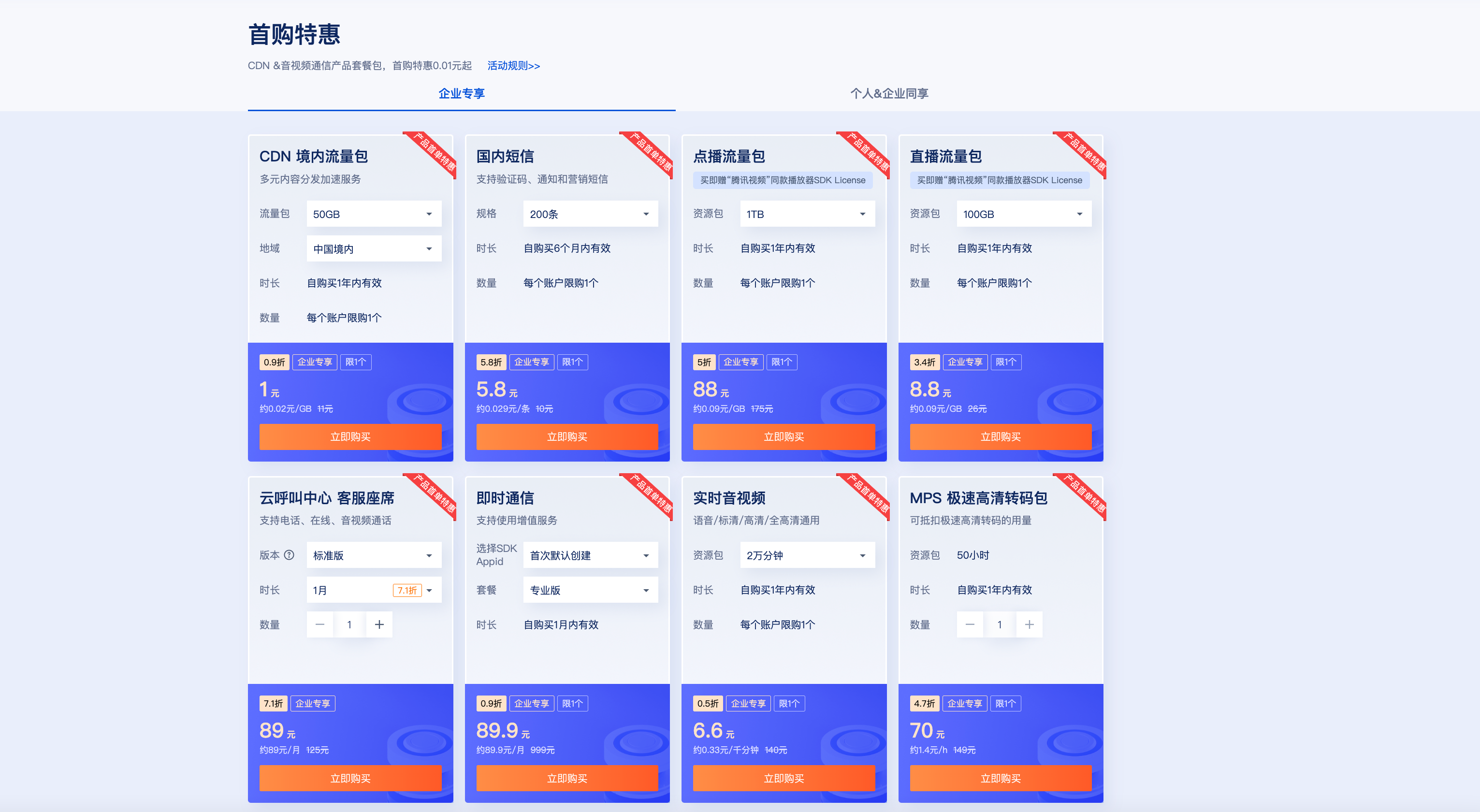Open 国内短信 规格 200条 dropdown
This screenshot has width=1480, height=812.
590,214
